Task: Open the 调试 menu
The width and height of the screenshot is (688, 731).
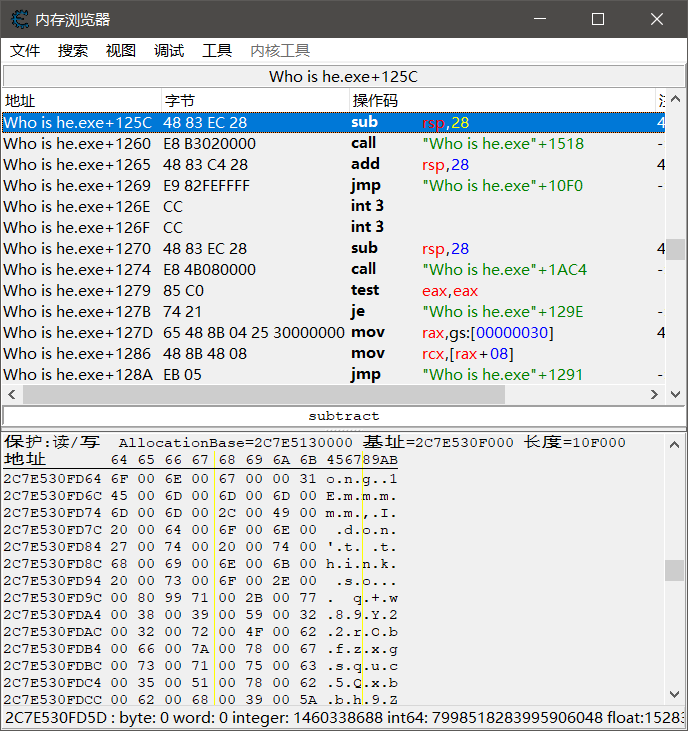Action: (169, 51)
